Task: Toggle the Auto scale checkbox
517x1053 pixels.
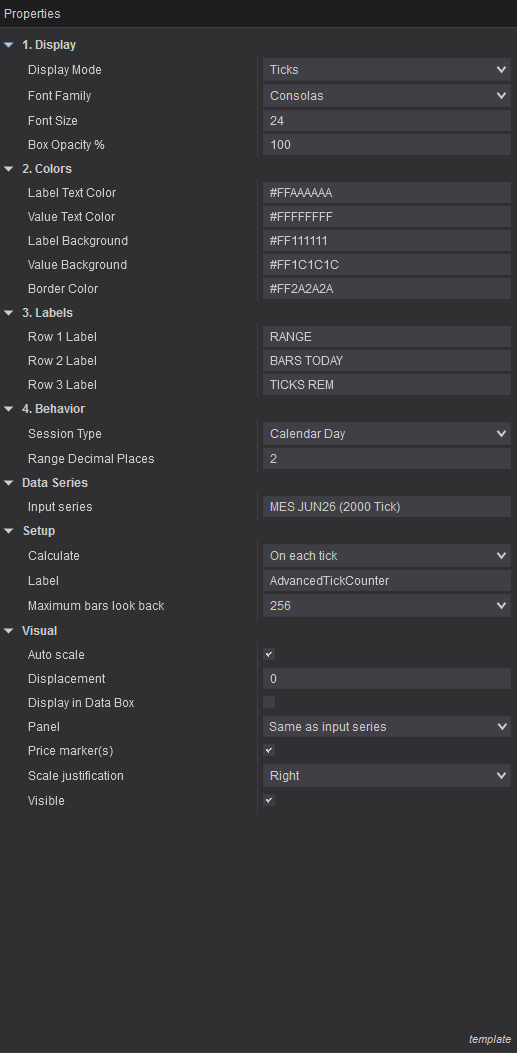Action: (x=269, y=654)
